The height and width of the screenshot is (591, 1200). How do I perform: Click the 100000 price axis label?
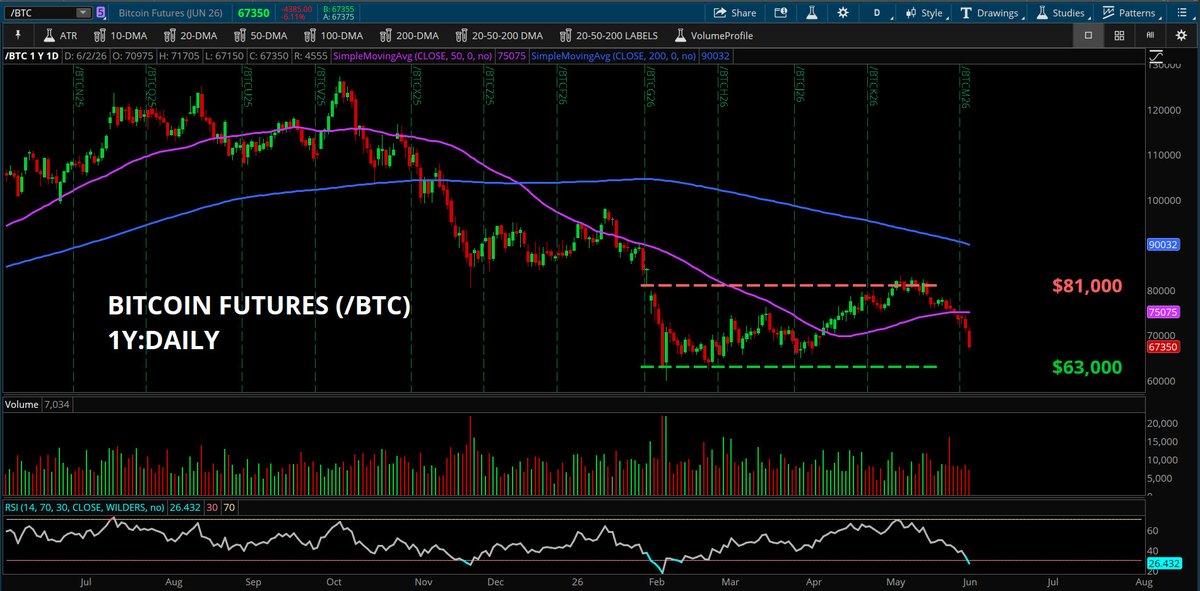(1165, 201)
